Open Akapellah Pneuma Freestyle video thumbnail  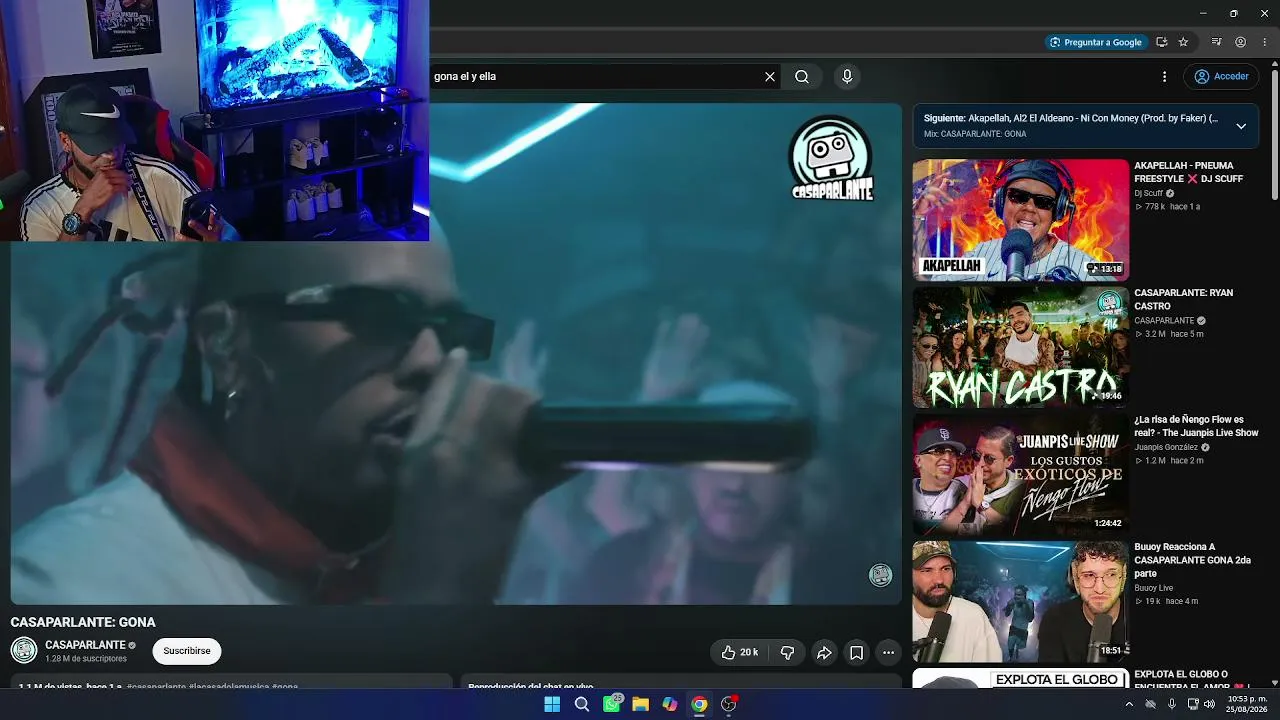[1020, 220]
